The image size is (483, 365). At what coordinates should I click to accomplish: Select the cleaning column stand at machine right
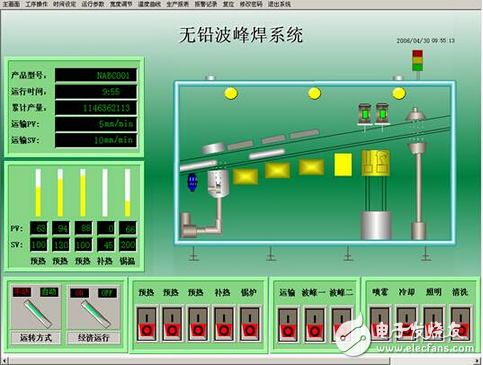(x=417, y=191)
